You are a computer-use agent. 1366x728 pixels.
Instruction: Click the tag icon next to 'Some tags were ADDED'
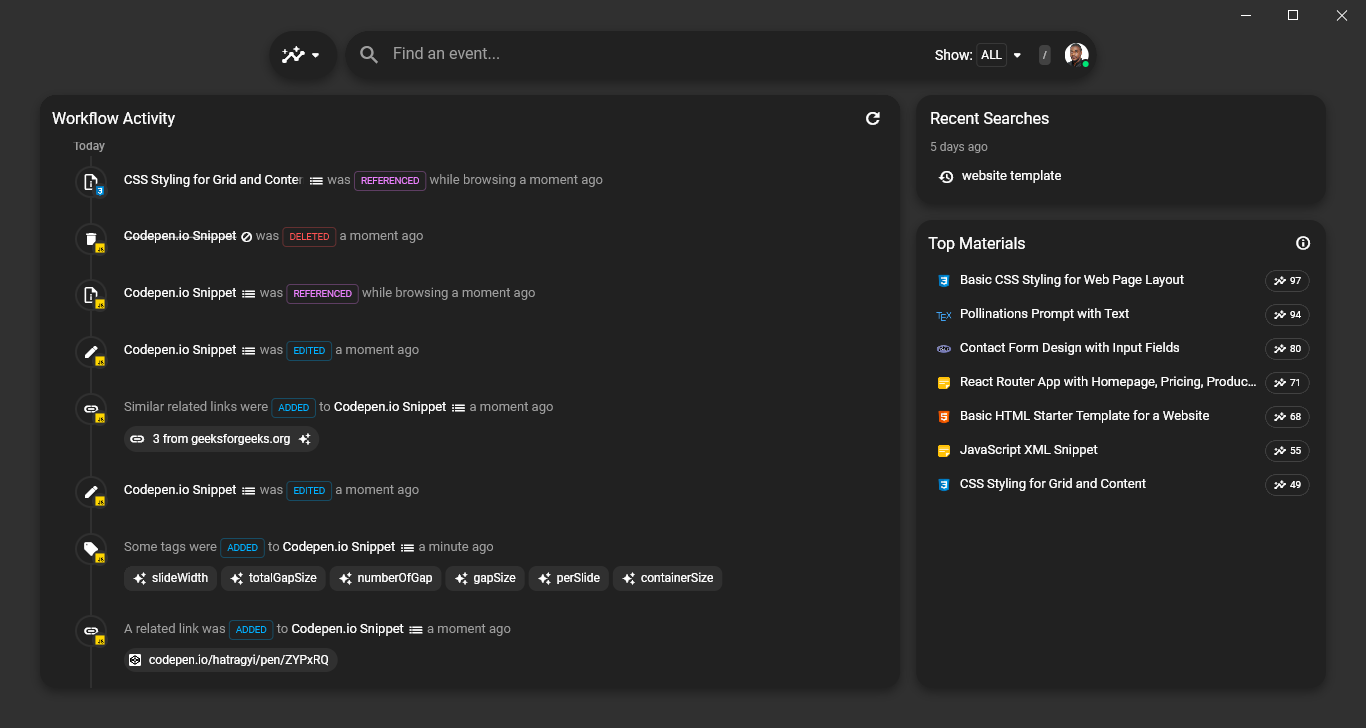[91, 549]
